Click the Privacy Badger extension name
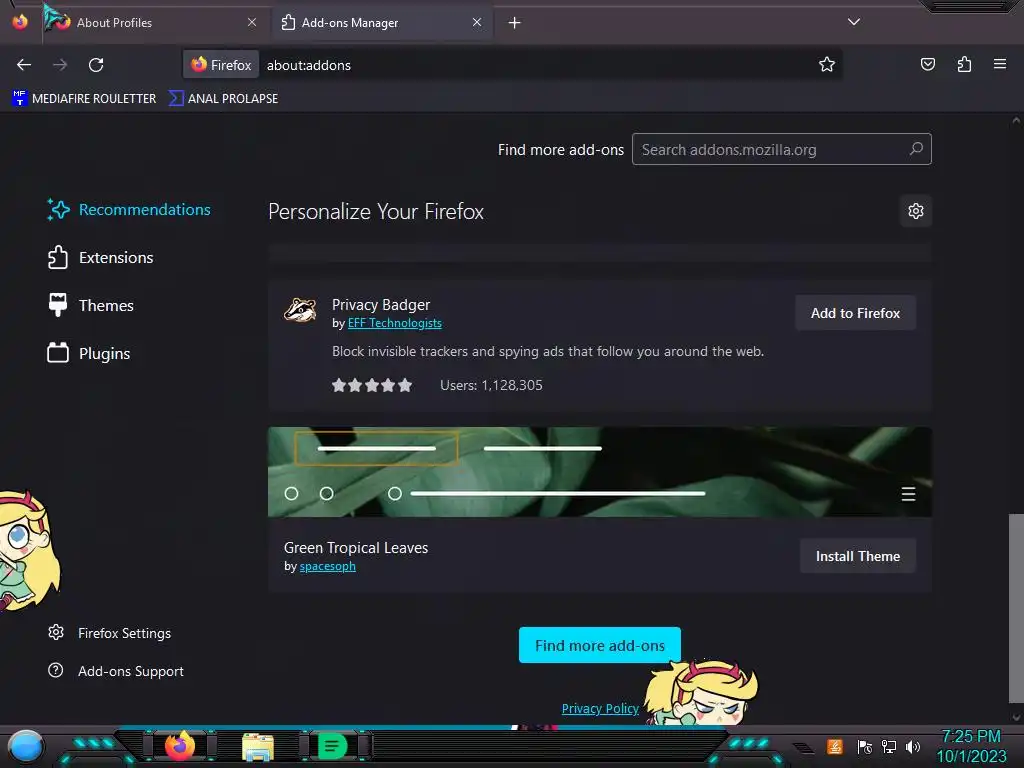The height and width of the screenshot is (768, 1024). click(381, 305)
